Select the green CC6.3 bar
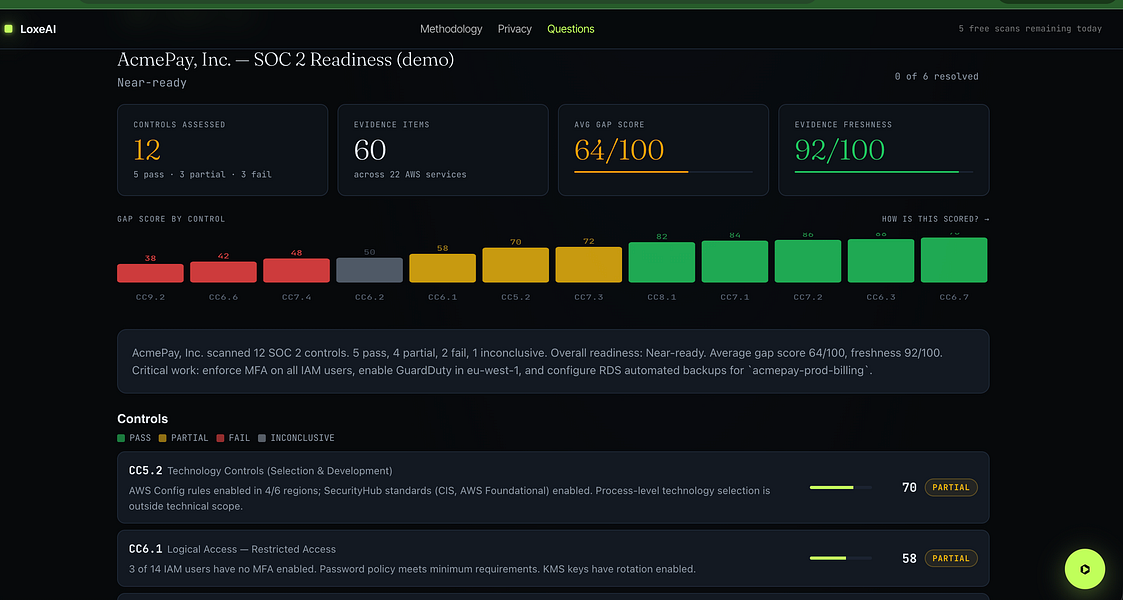Image resolution: width=1123 pixels, height=600 pixels. (881, 261)
